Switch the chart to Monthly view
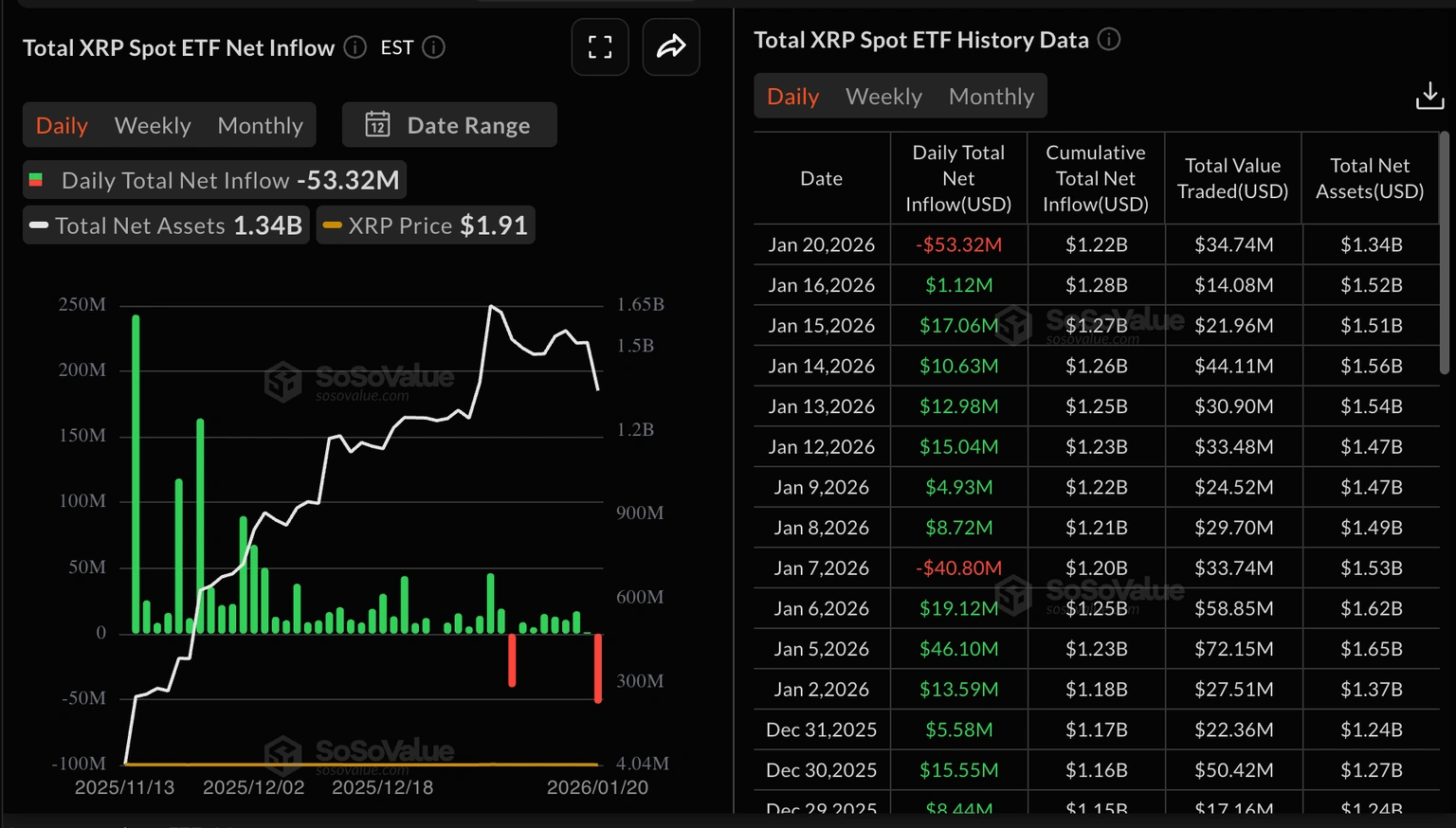The image size is (1456, 828). (260, 124)
